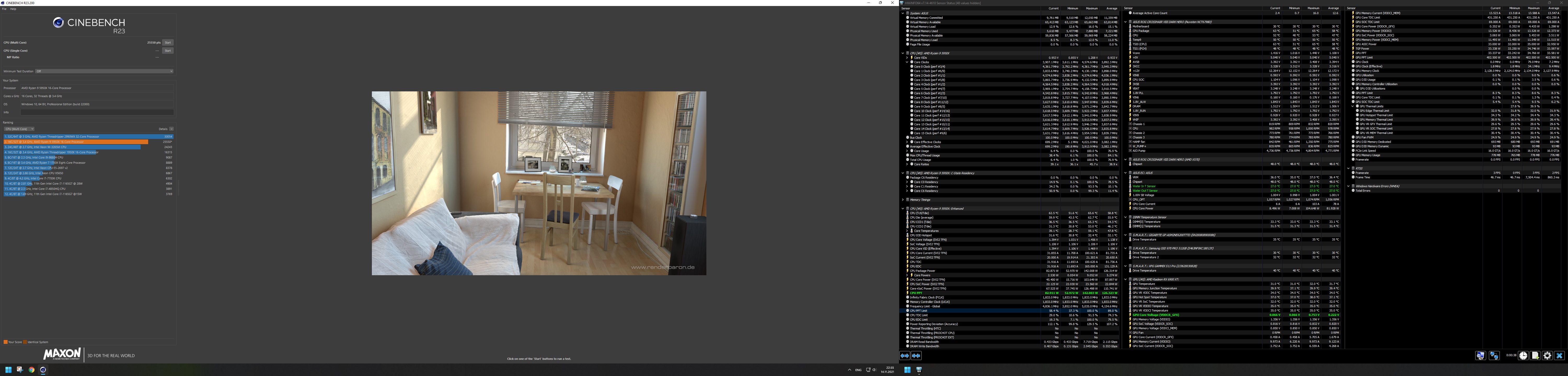
Task: Collapse the Core Clocks tree
Action: click(907, 62)
